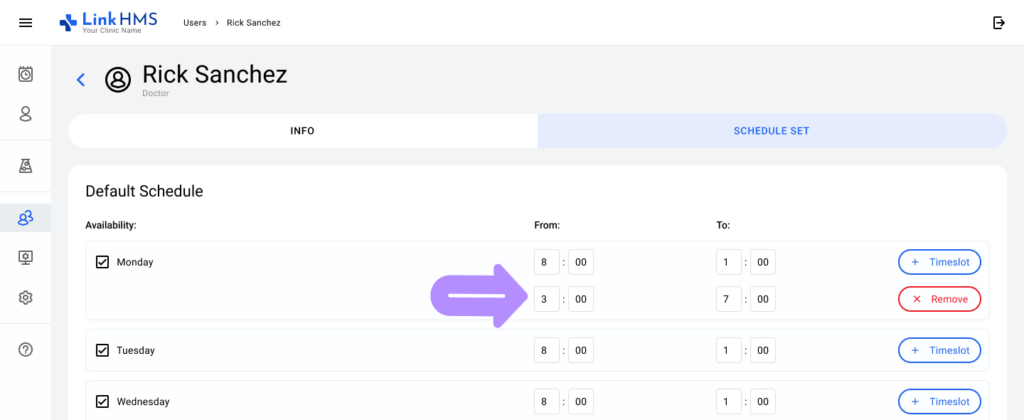Image resolution: width=1024 pixels, height=420 pixels.
Task: Switch to the INFO tab
Action: click(303, 131)
